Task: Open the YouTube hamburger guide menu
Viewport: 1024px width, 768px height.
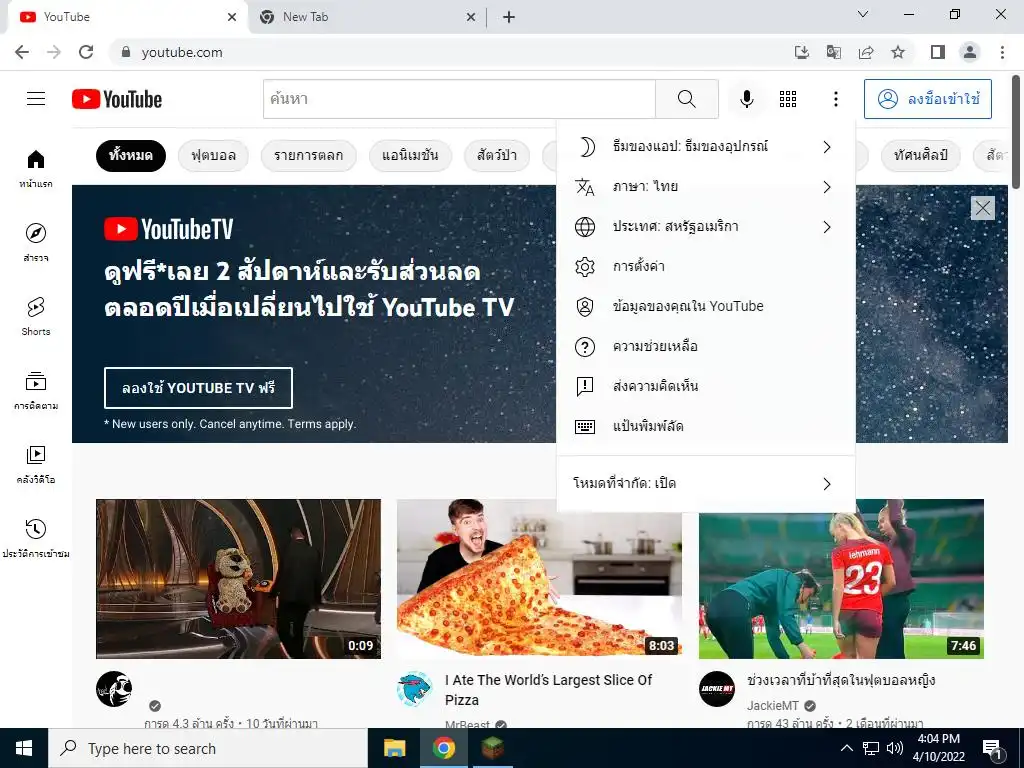Action: click(36, 99)
